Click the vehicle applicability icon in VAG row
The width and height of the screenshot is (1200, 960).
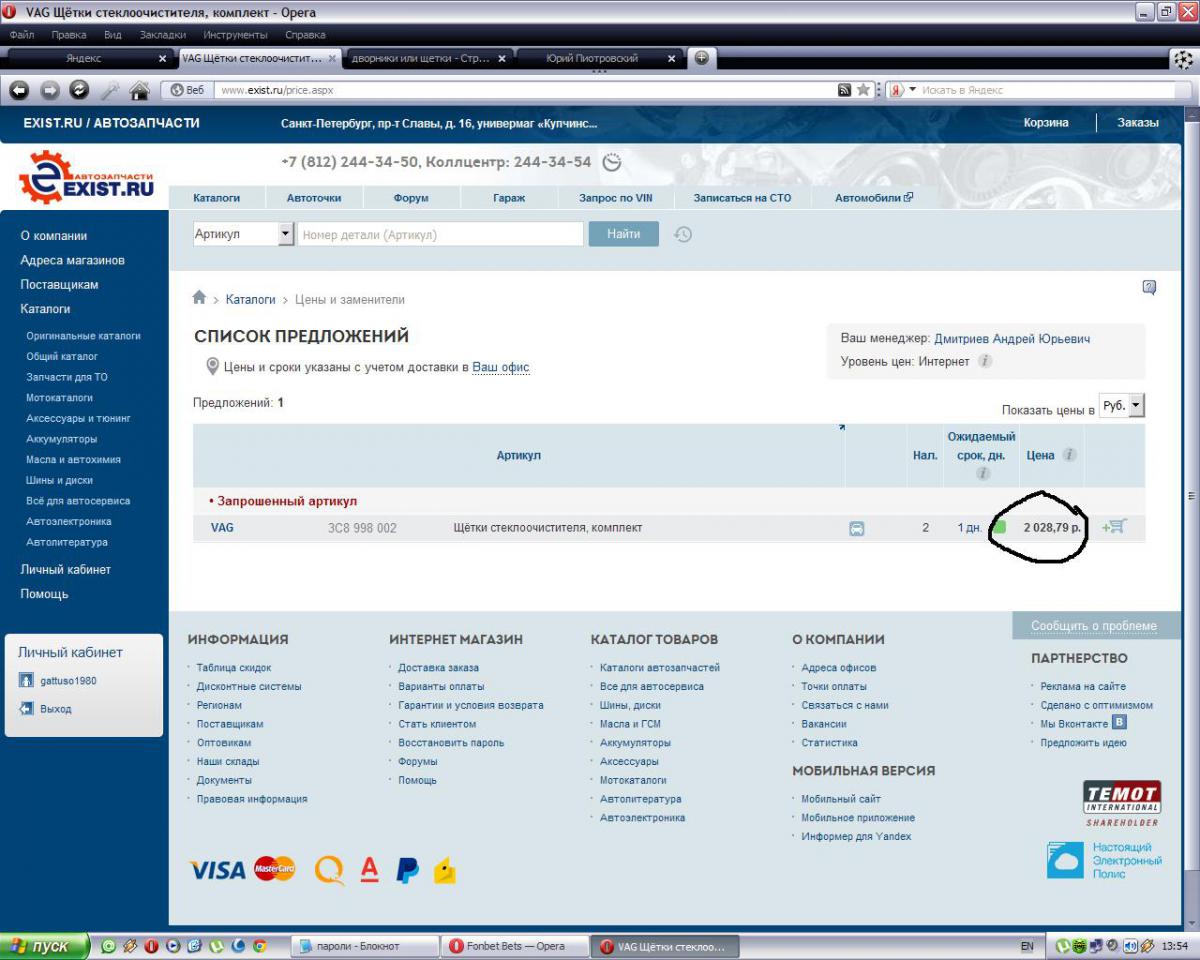[x=857, y=528]
